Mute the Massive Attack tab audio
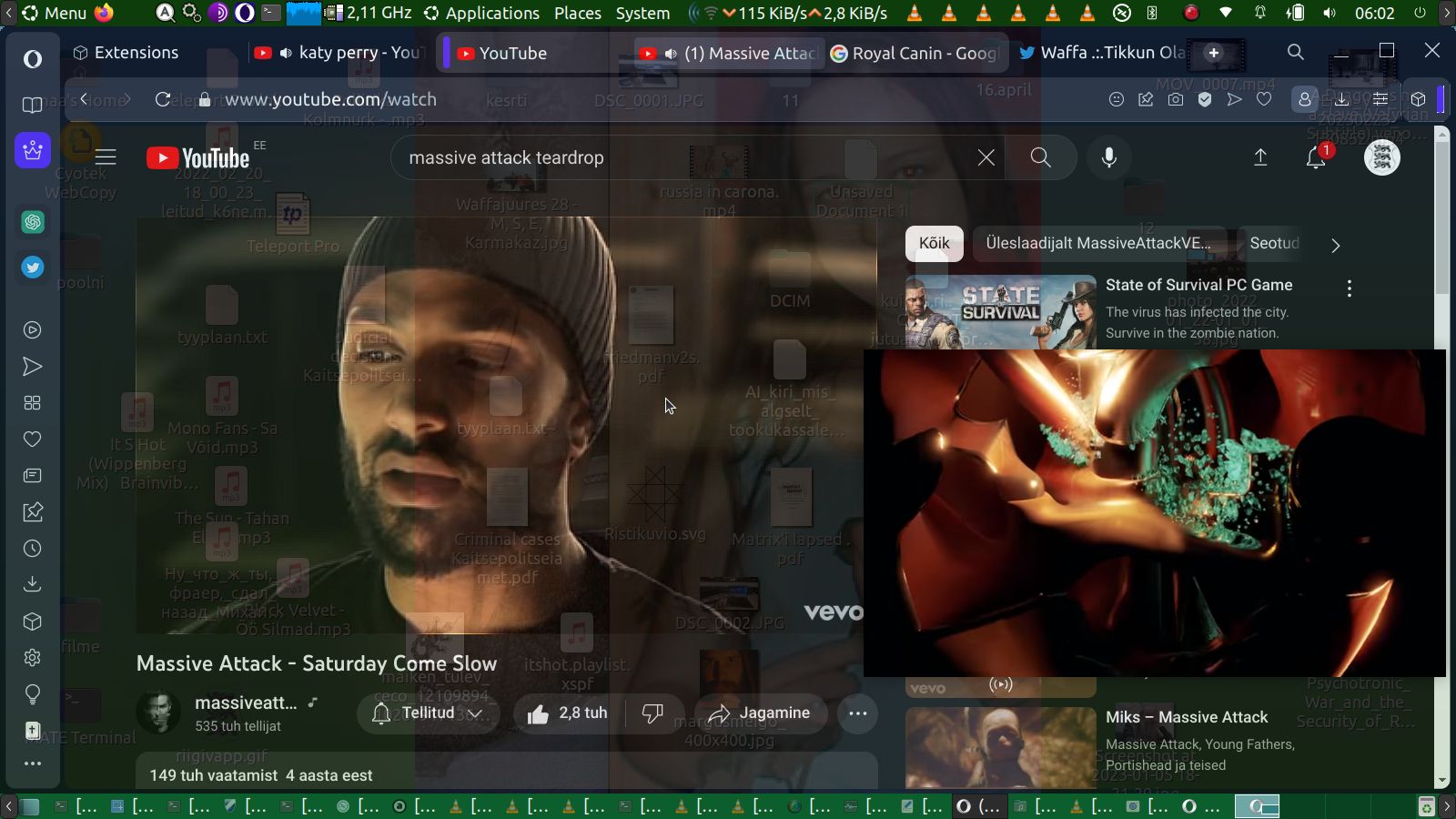The image size is (1456, 819). click(671, 54)
